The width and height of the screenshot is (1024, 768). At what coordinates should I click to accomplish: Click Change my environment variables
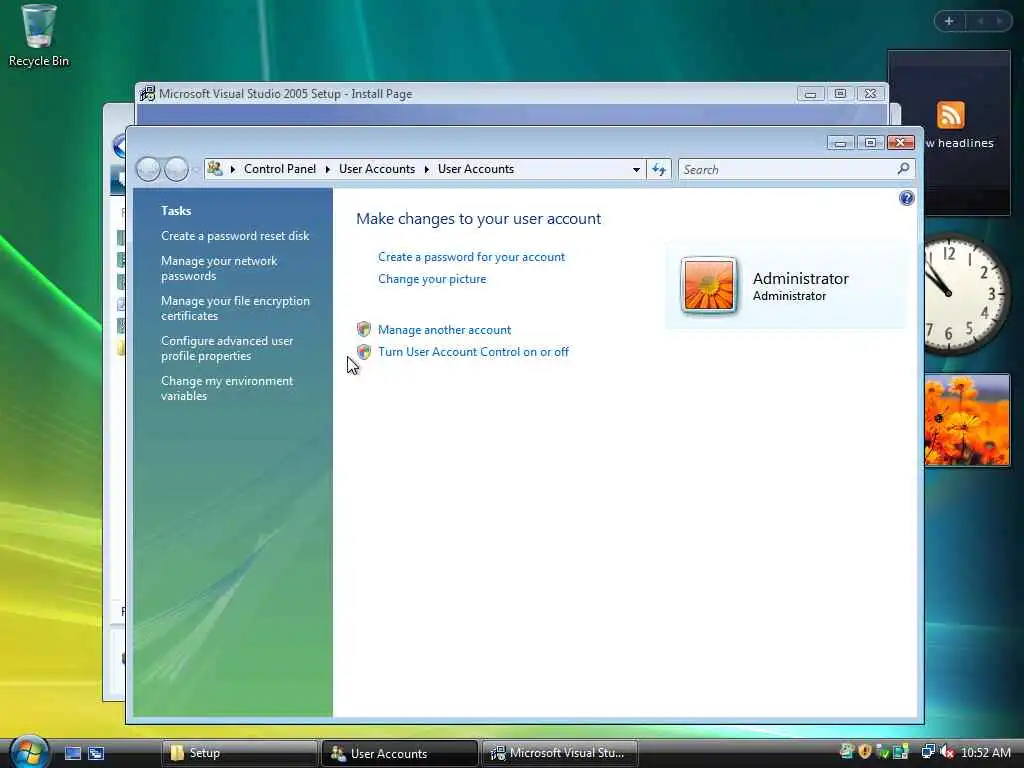pos(227,388)
